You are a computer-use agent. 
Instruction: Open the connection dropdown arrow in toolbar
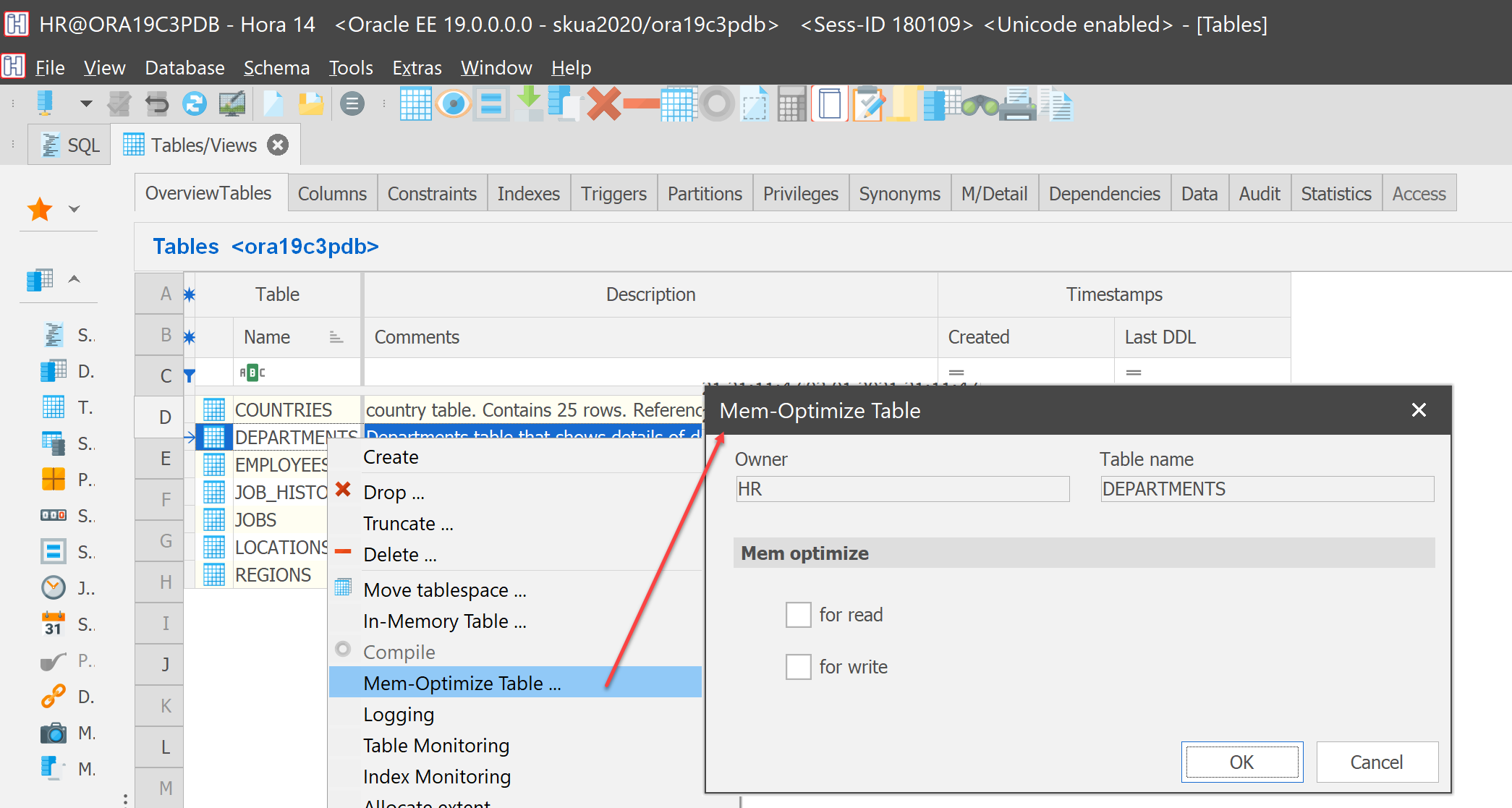click(86, 103)
